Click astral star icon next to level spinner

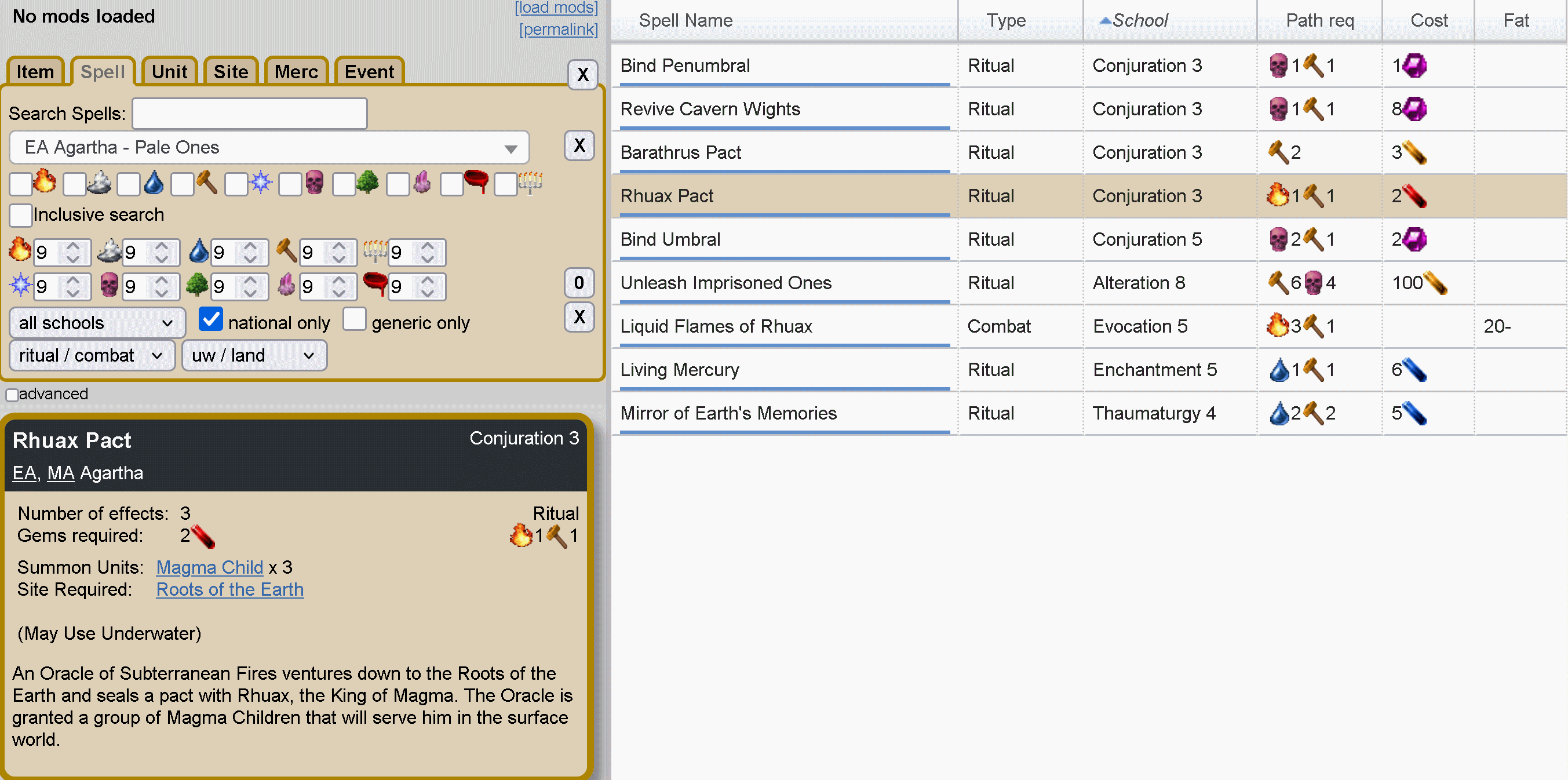[x=20, y=285]
